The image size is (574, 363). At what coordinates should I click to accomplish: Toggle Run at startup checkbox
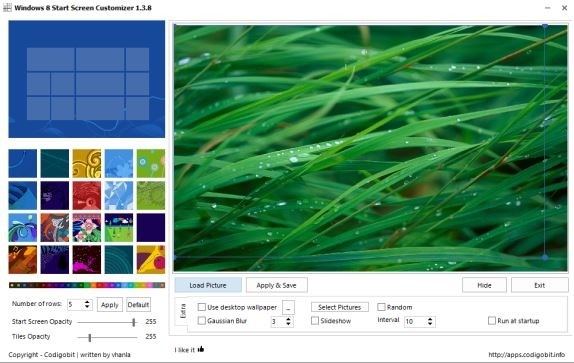point(492,321)
